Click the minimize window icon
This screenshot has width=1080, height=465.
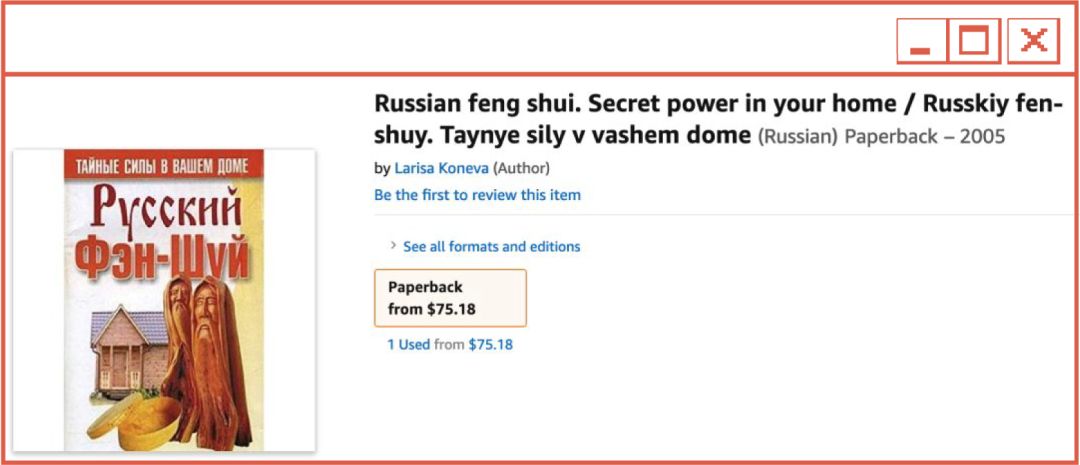pyautogui.click(x=921, y=42)
